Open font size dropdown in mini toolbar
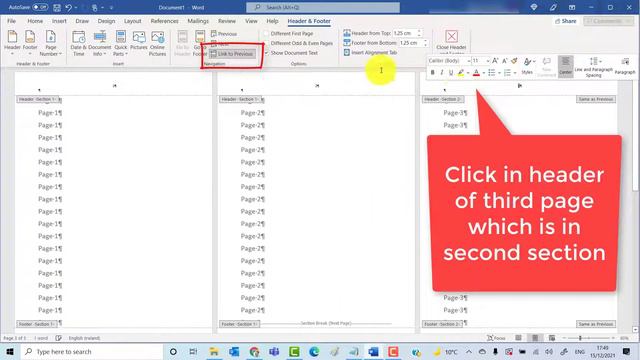 488,61
